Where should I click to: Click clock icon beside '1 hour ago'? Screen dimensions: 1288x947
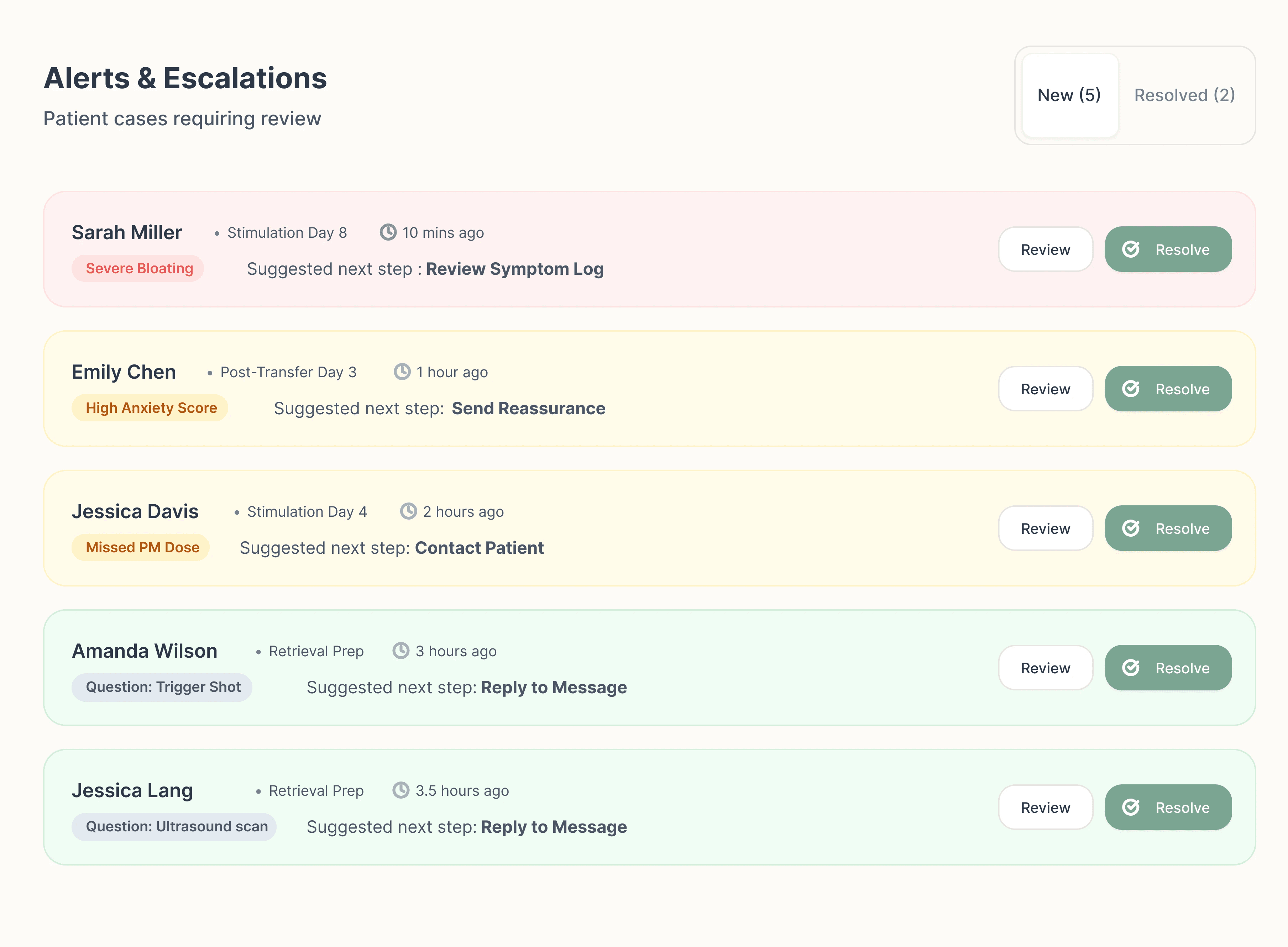pos(402,372)
